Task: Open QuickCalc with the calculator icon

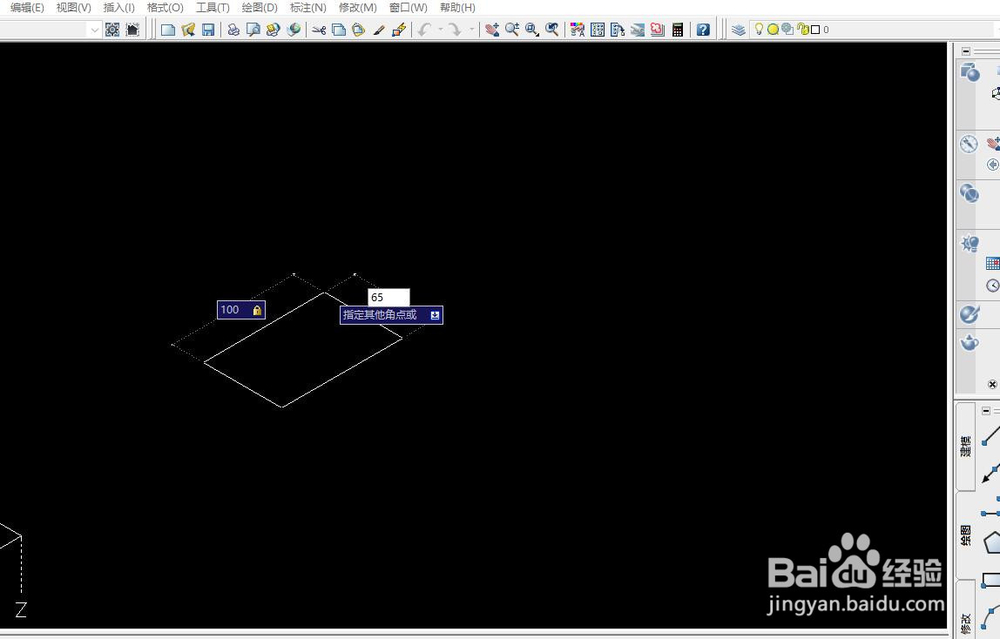Action: pyautogui.click(x=678, y=29)
